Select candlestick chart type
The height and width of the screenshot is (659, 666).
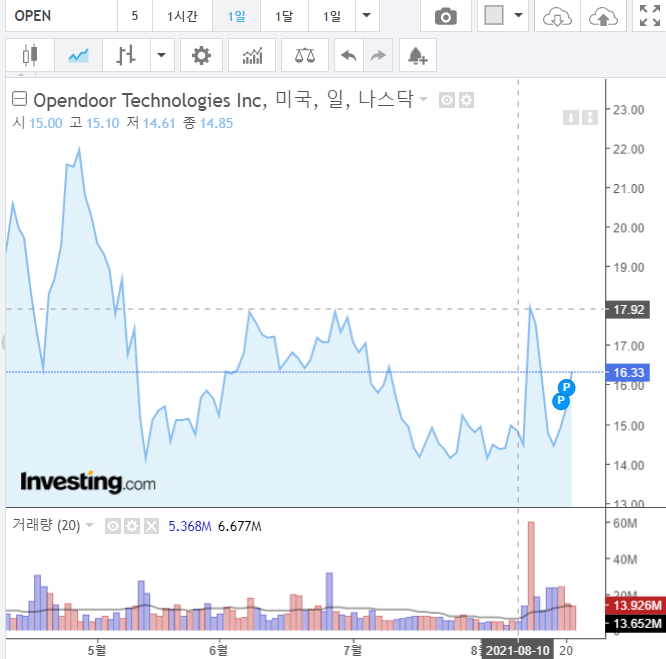[x=30, y=55]
